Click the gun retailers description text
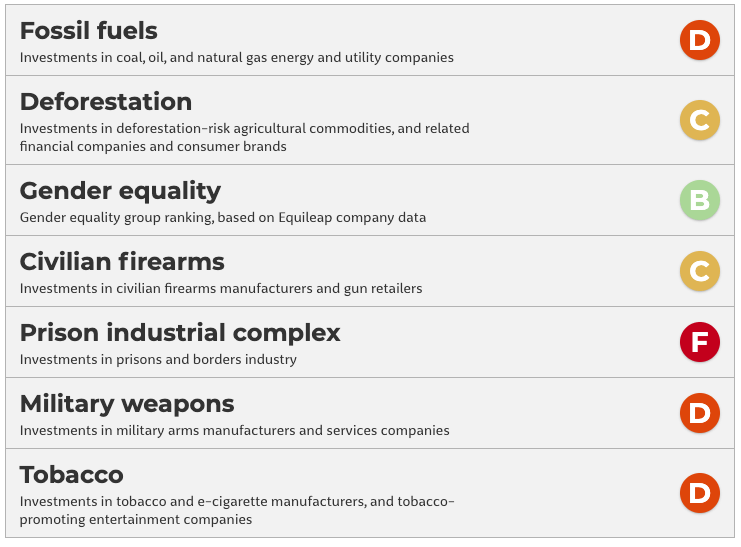Screen dimensions: 741x547 coord(221,289)
